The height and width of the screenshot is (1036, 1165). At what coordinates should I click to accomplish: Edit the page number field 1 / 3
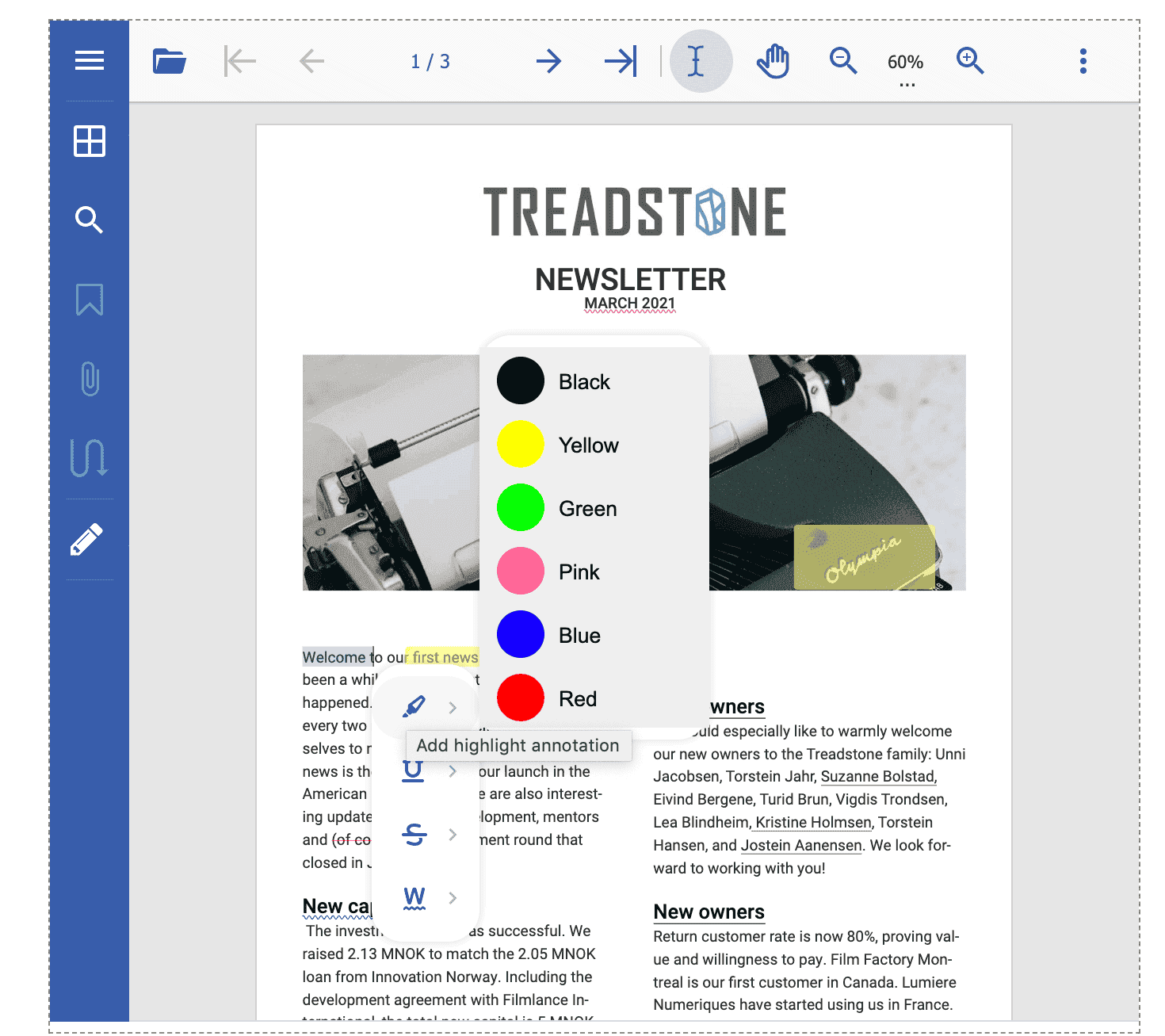point(430,62)
